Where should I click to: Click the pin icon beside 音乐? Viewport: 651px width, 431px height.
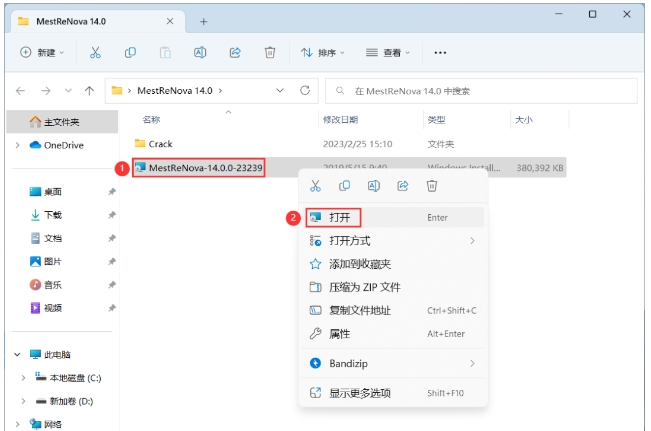[112, 285]
